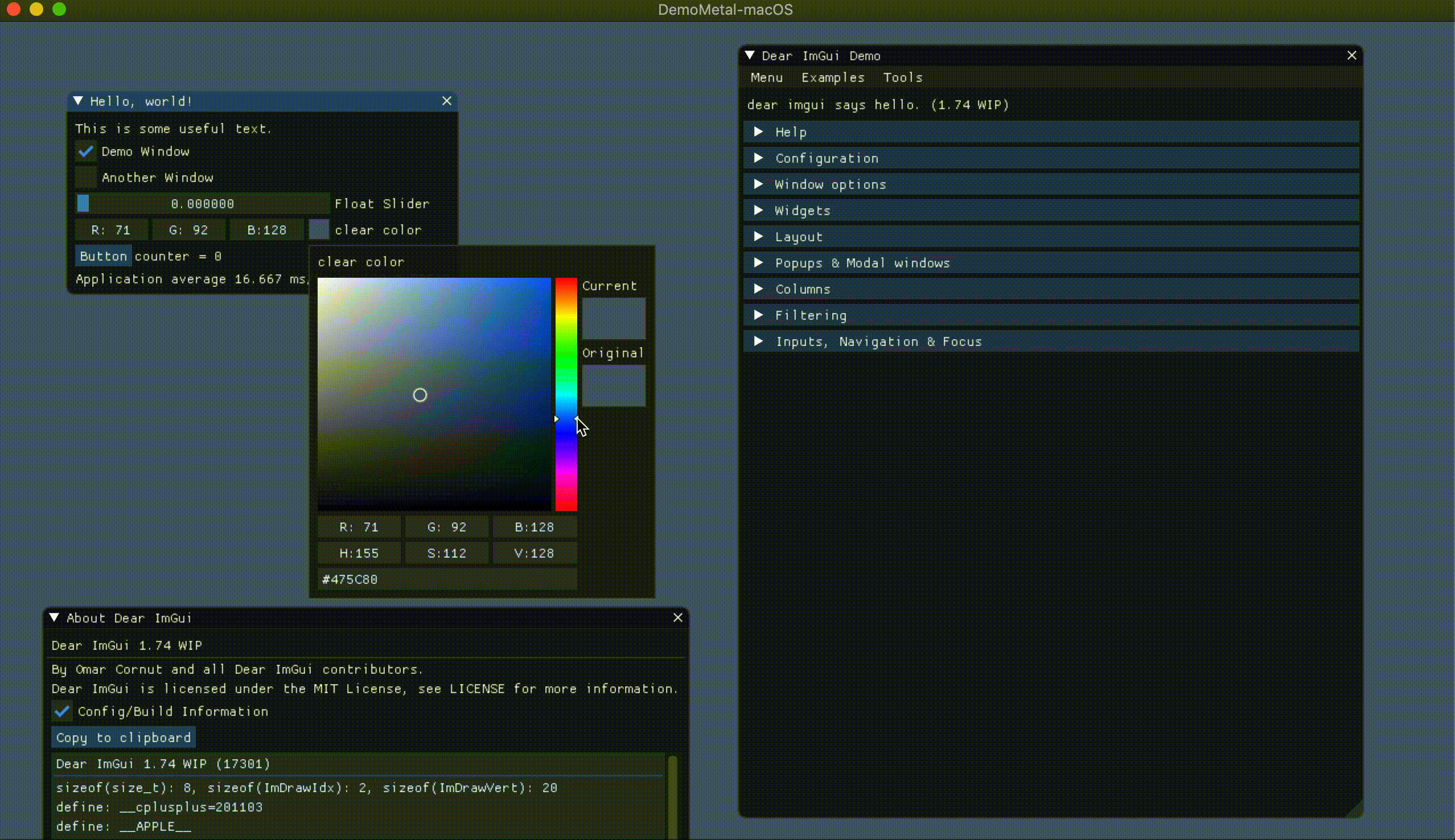Click the hex color input field
1455x840 pixels.
click(x=446, y=579)
